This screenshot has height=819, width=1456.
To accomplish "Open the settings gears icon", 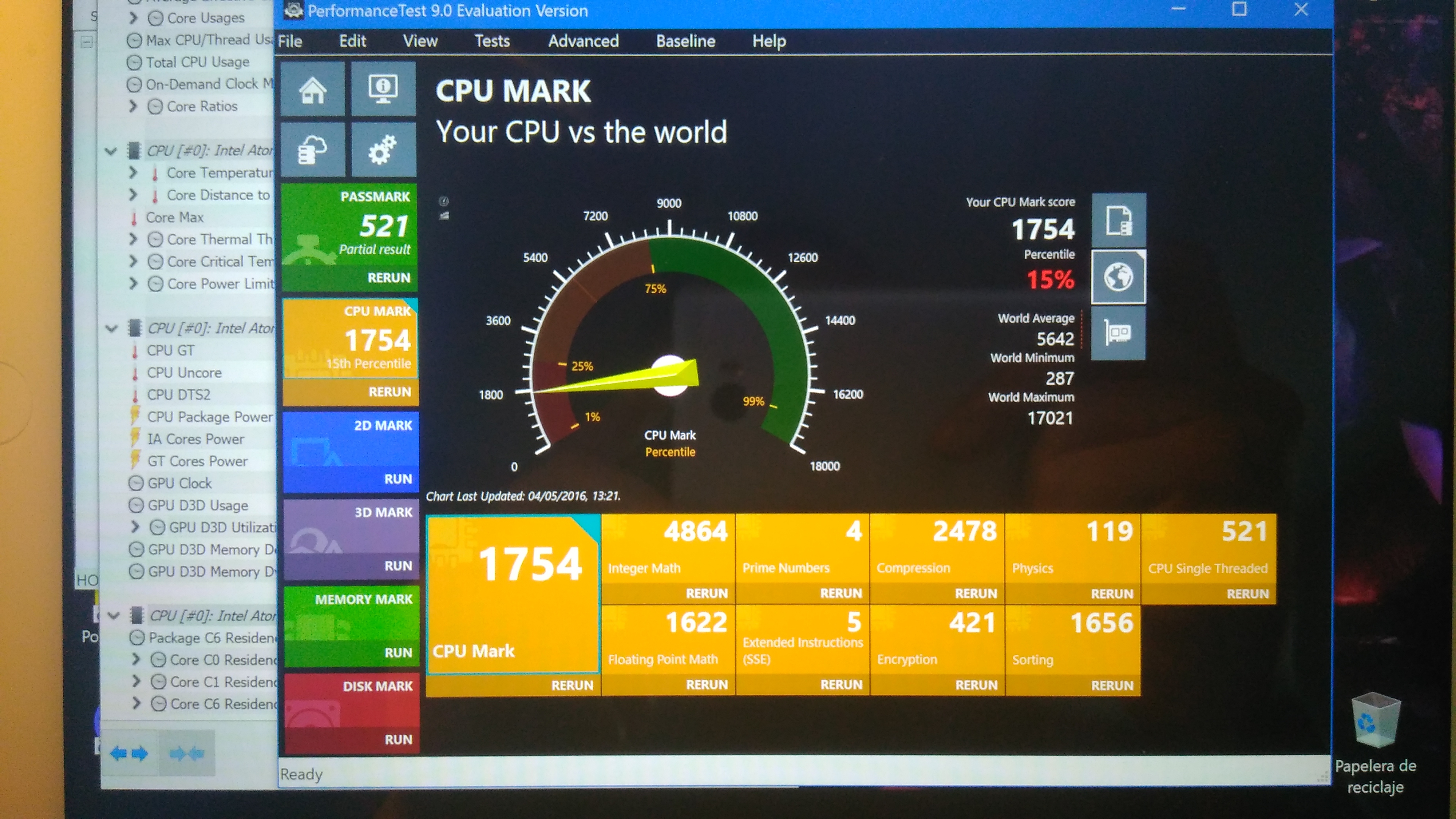I will tap(383, 150).
